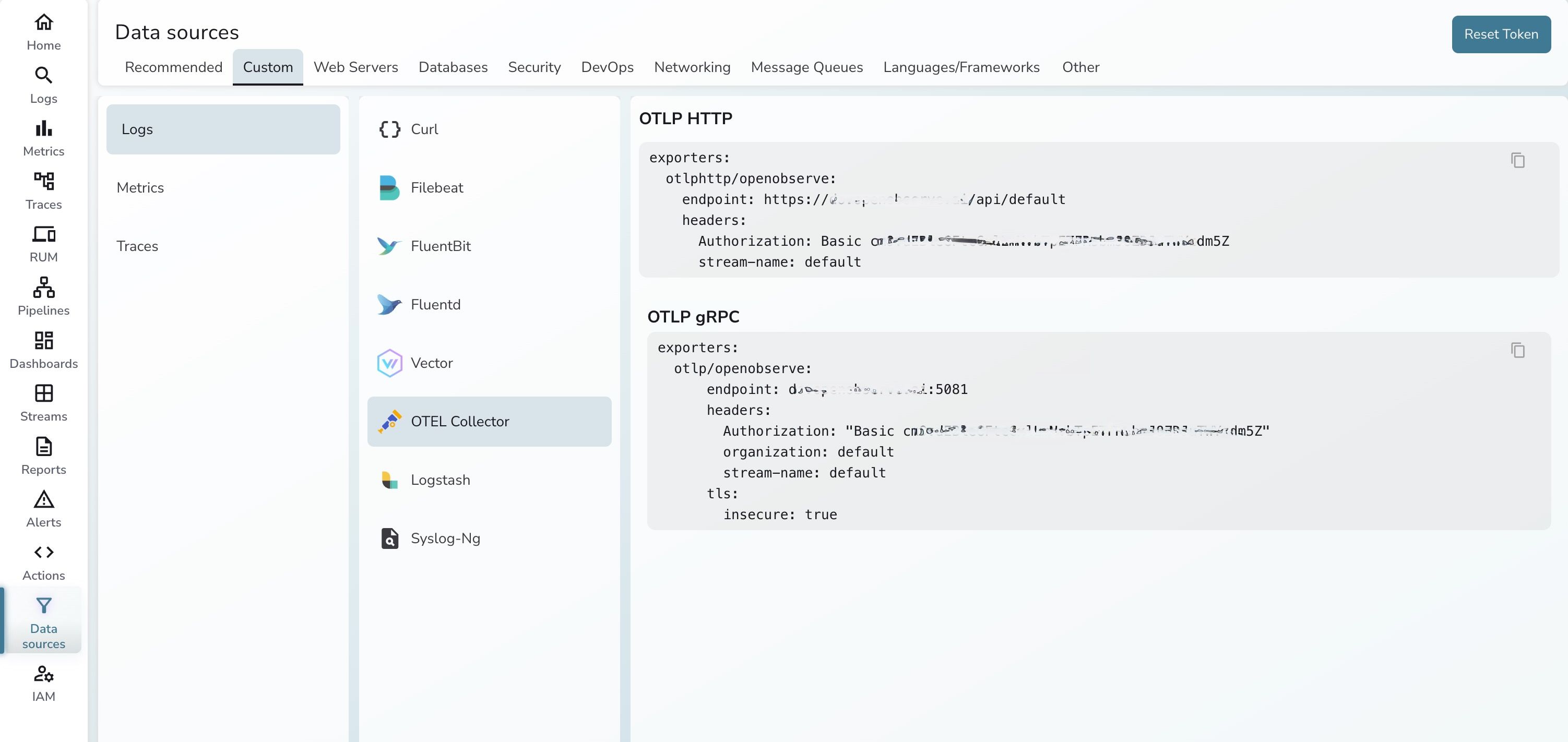
Task: Select Traces in the telemetry type list
Action: (137, 246)
